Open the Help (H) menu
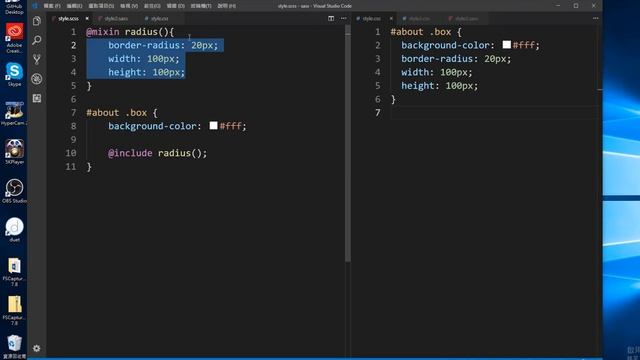Image resolution: width=640 pixels, height=360 pixels. (227, 6)
